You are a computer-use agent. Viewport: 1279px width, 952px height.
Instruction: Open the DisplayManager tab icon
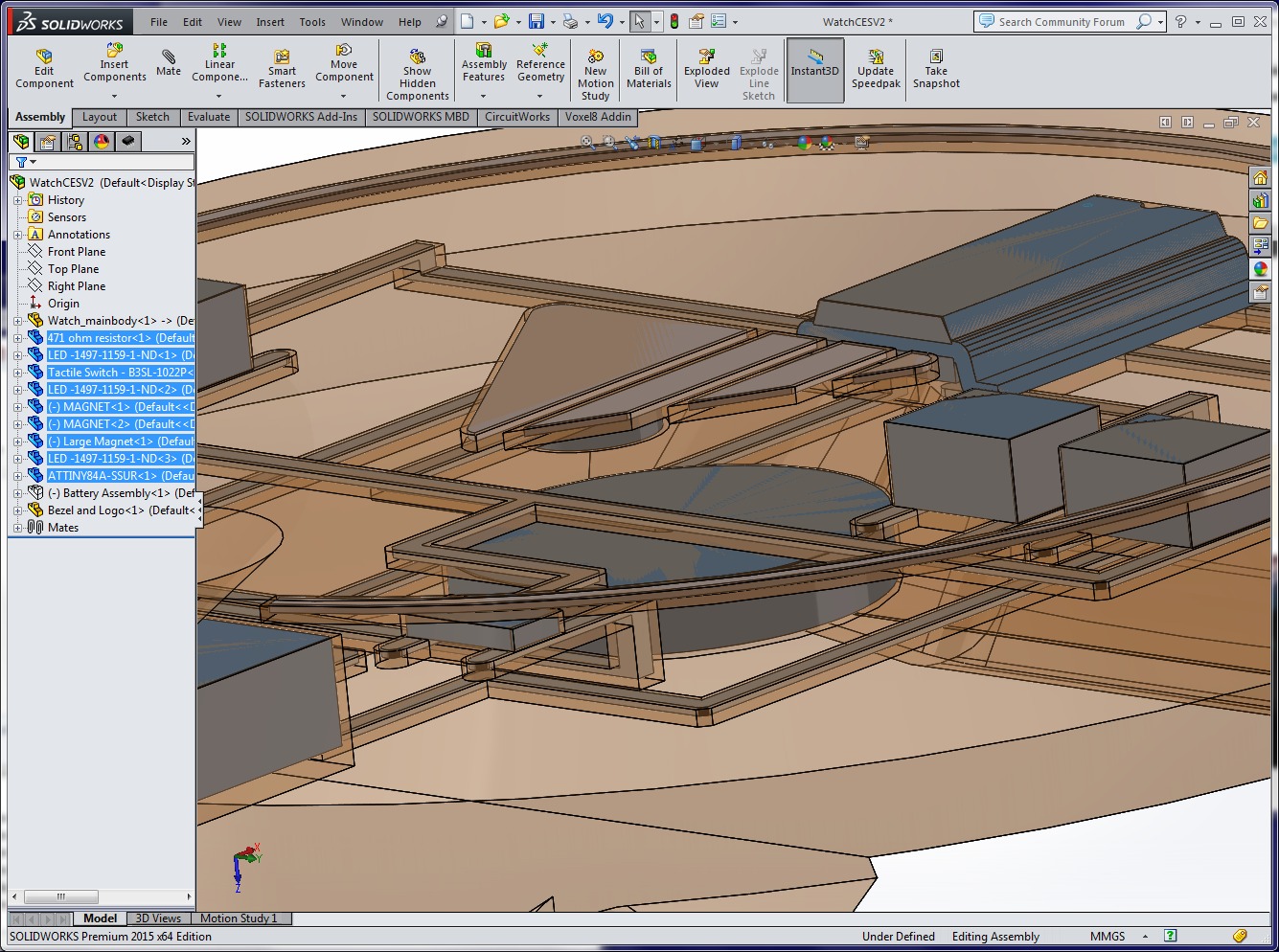point(102,142)
